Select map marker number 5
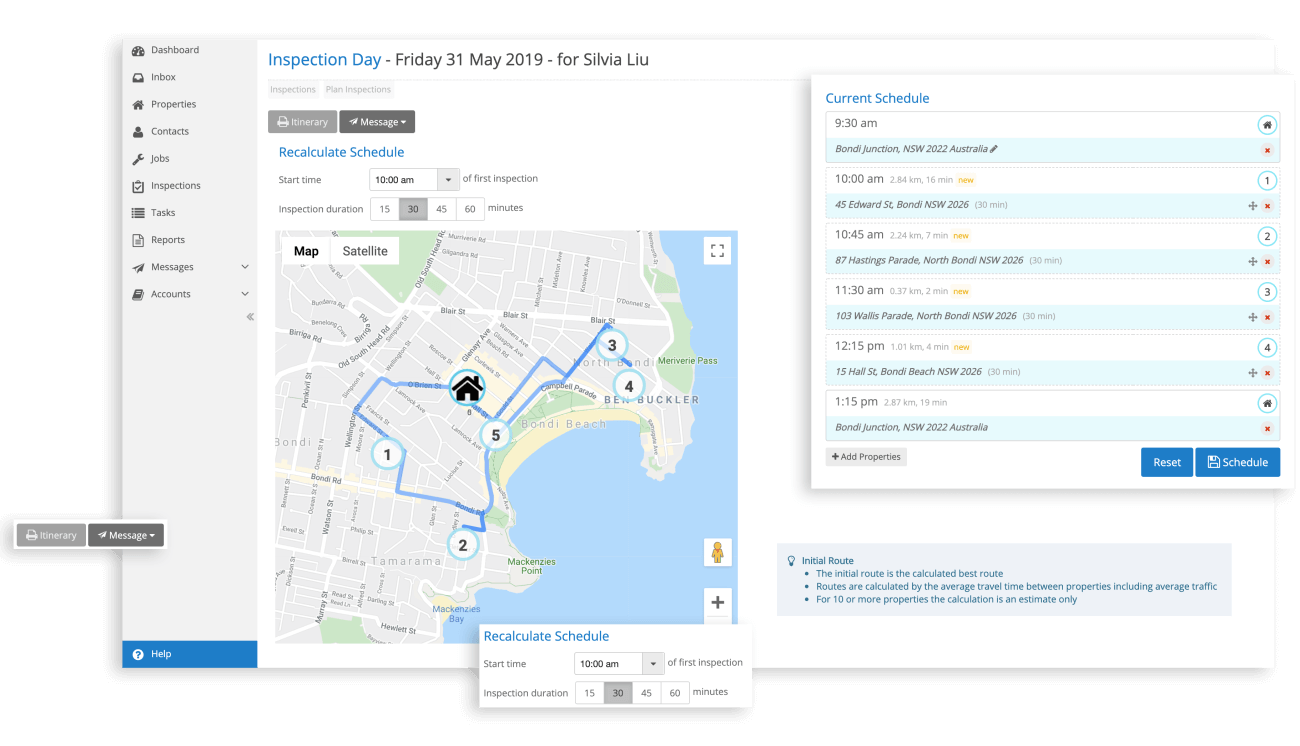 [495, 435]
